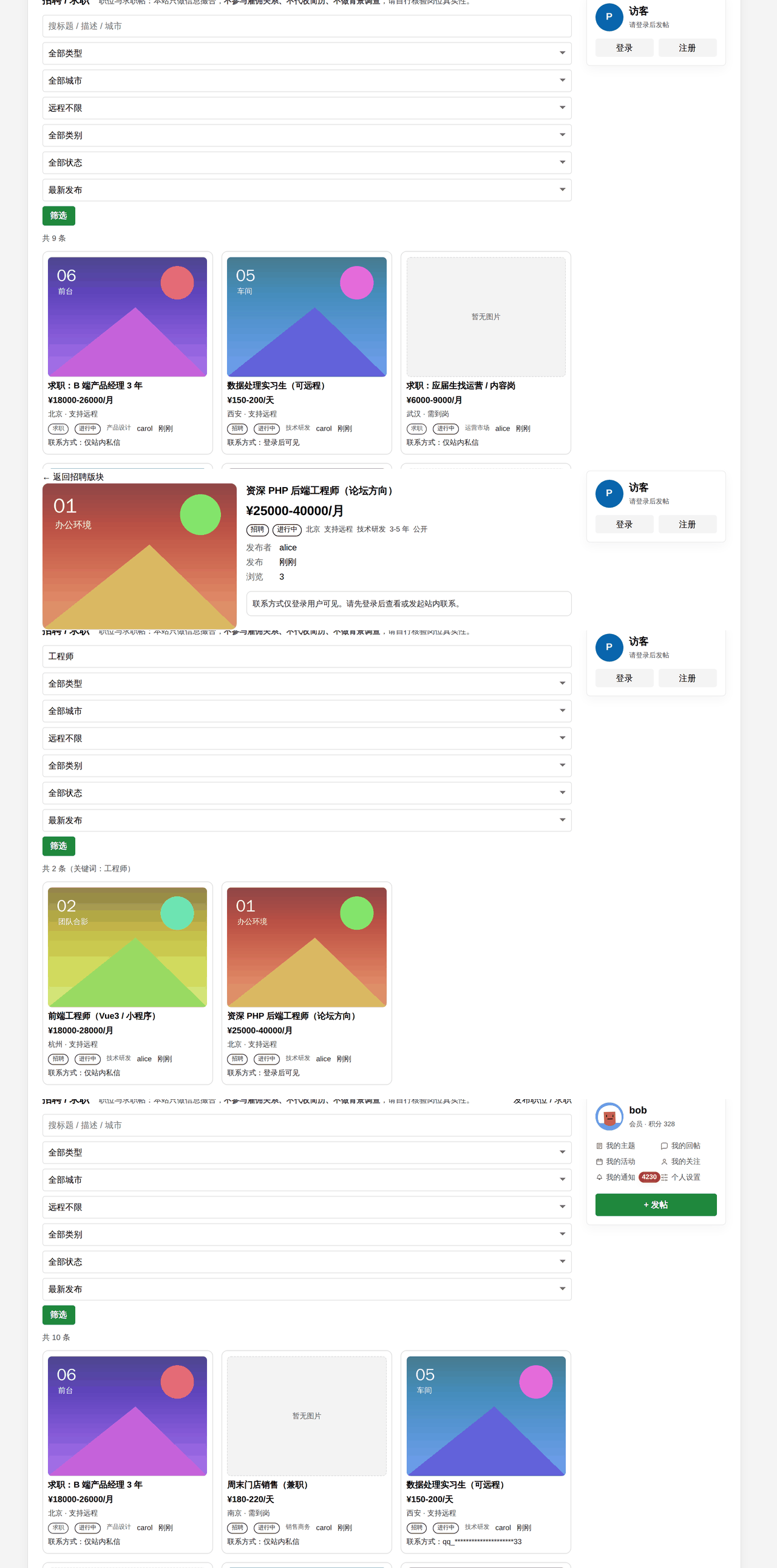This screenshot has width=777, height=1568.
Task: Open 全部城市 dropdown in the 工程师 search form
Action: (x=307, y=711)
